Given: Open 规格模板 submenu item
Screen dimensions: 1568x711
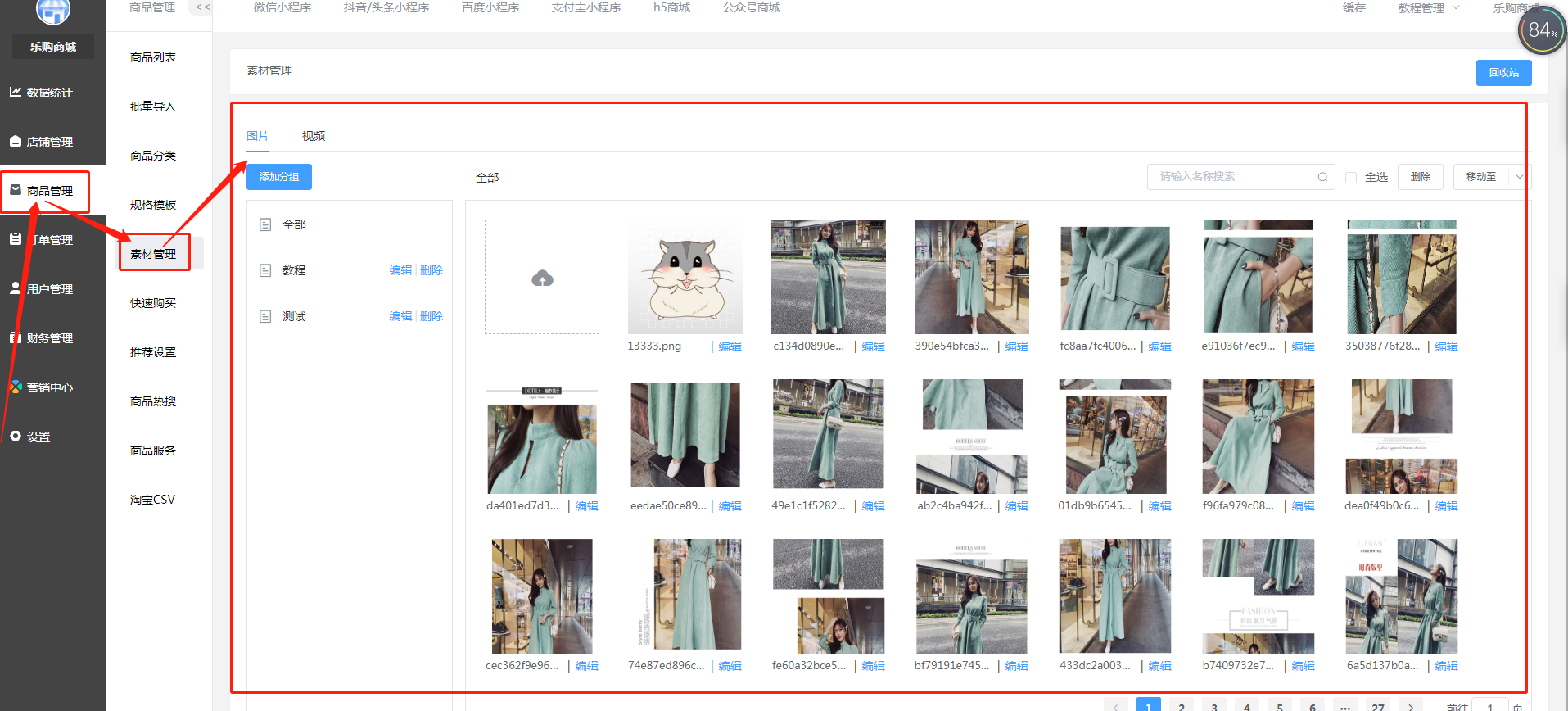Looking at the screenshot, I should click(153, 205).
